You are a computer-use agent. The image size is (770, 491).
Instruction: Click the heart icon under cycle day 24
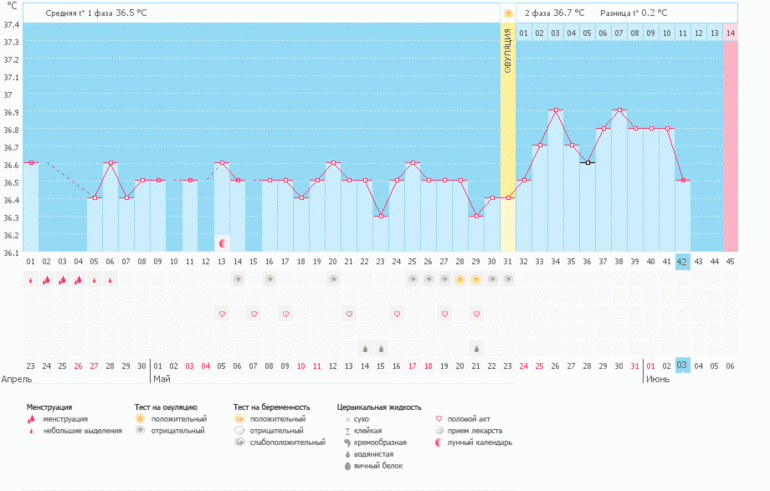[x=397, y=314]
